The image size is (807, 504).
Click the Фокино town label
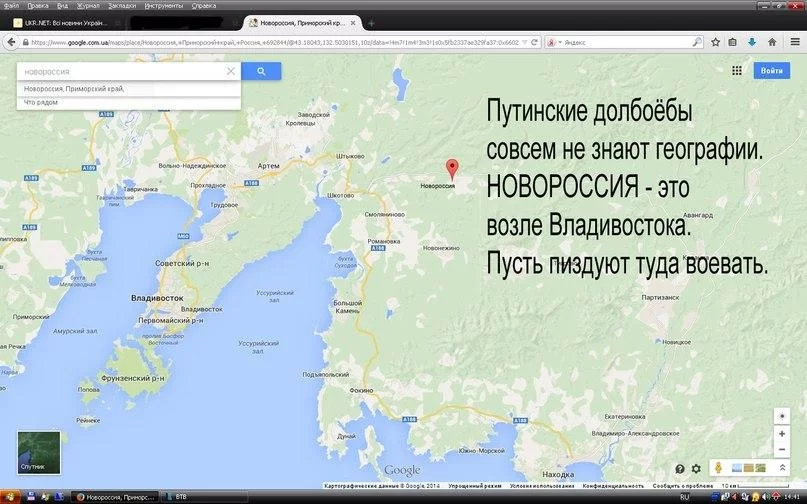point(361,391)
